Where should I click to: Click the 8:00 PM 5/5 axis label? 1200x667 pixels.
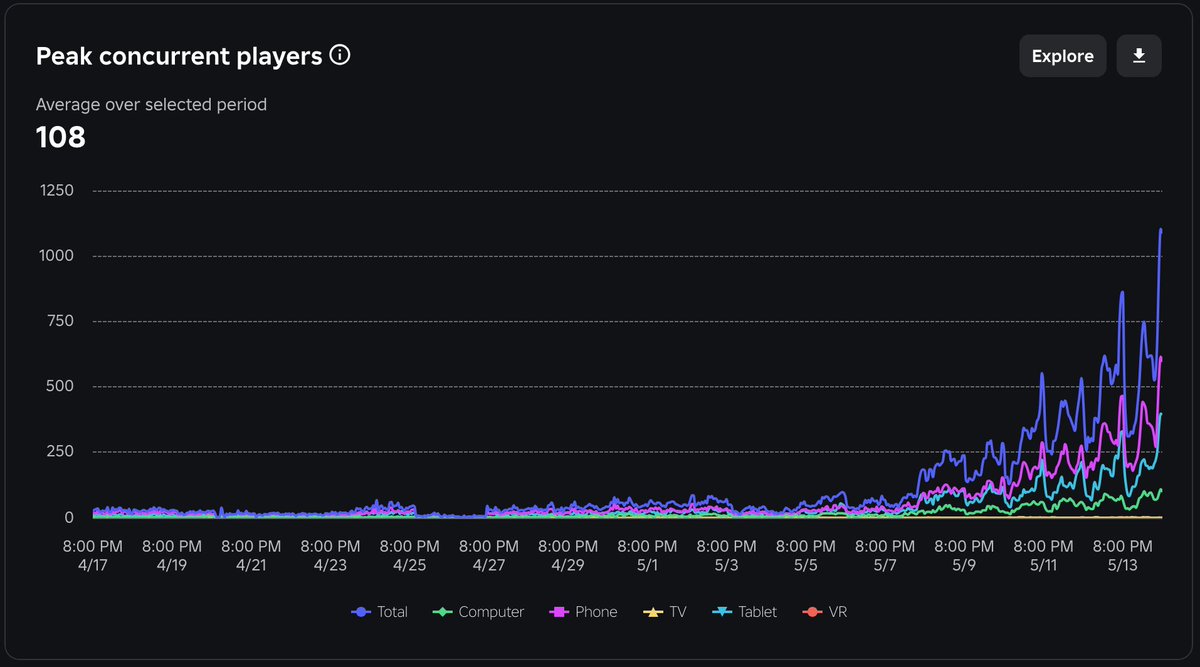coord(805,556)
